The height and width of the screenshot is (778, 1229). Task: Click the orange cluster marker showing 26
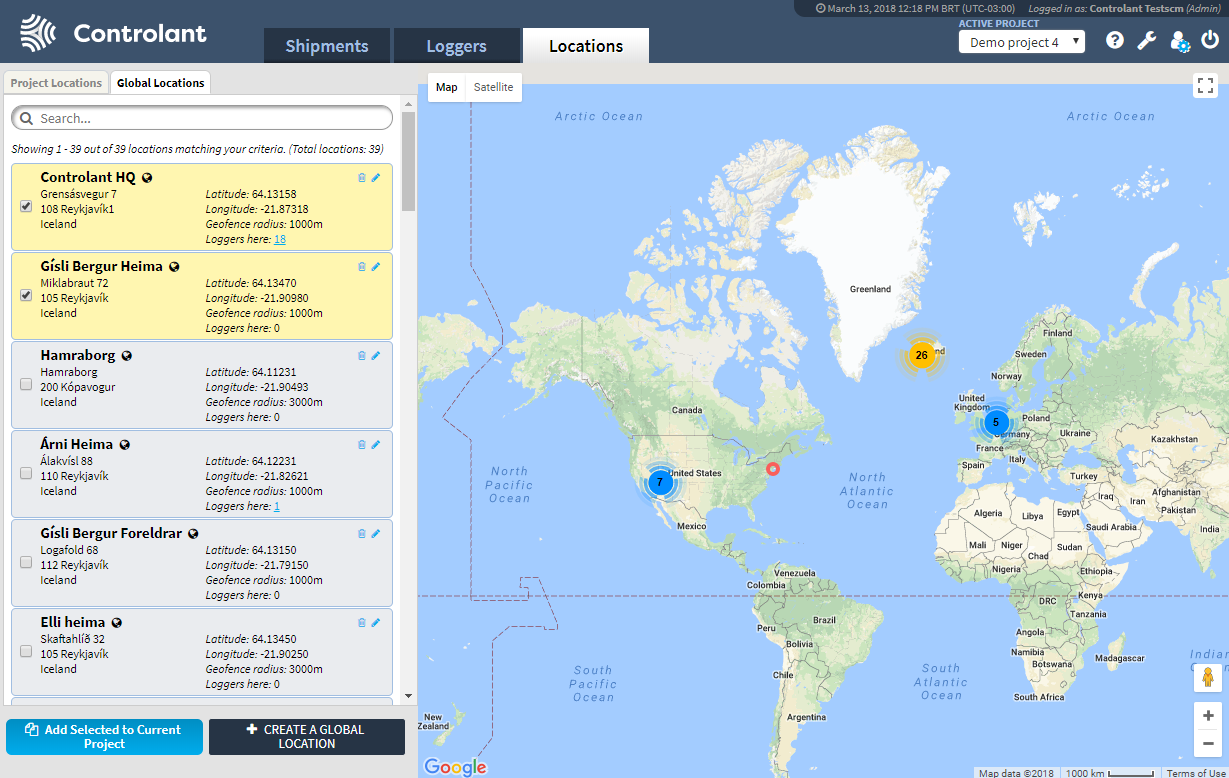point(921,355)
